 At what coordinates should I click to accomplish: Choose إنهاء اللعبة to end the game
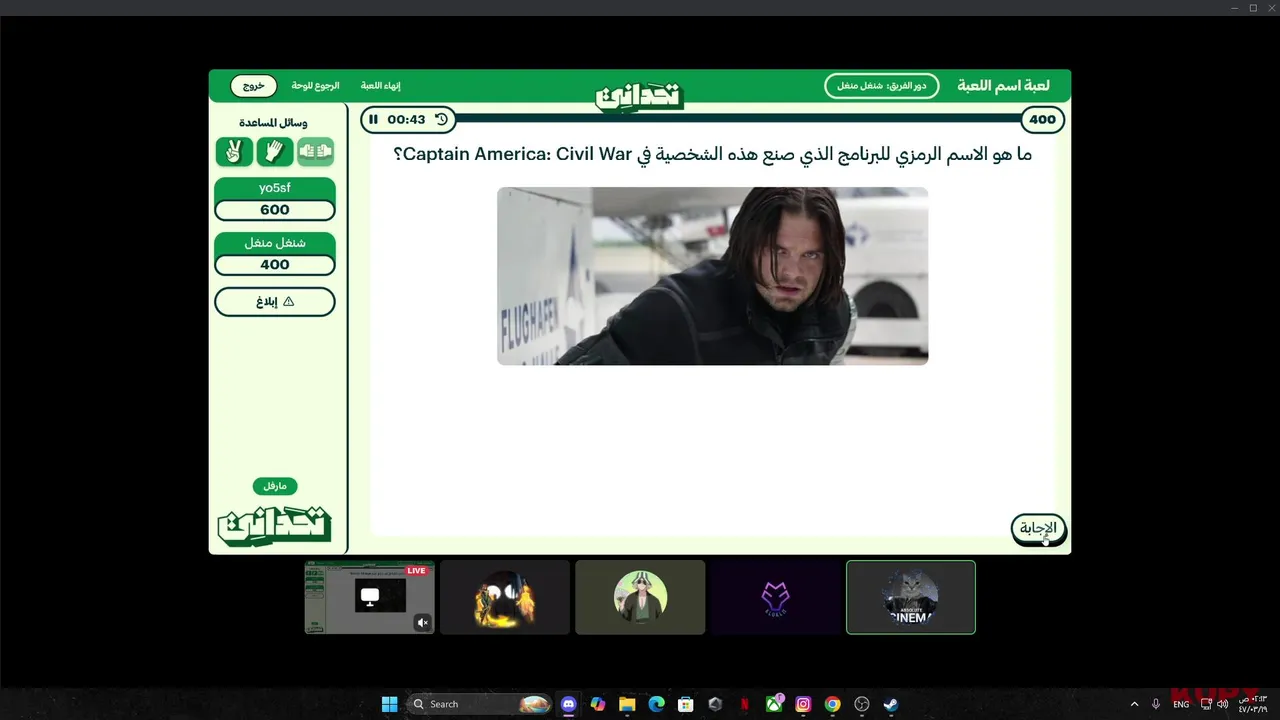click(381, 86)
